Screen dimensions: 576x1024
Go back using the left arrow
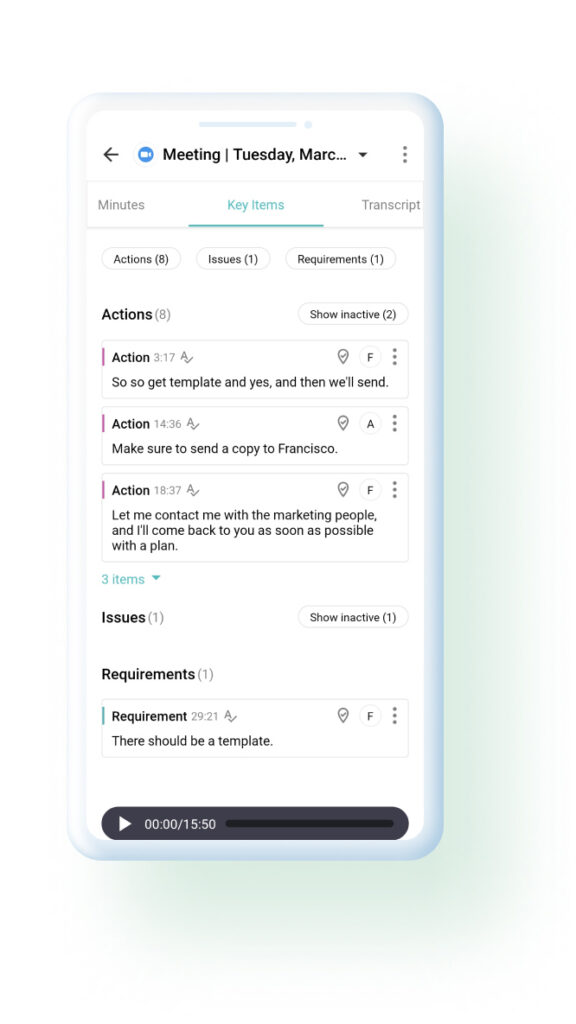pyautogui.click(x=111, y=155)
